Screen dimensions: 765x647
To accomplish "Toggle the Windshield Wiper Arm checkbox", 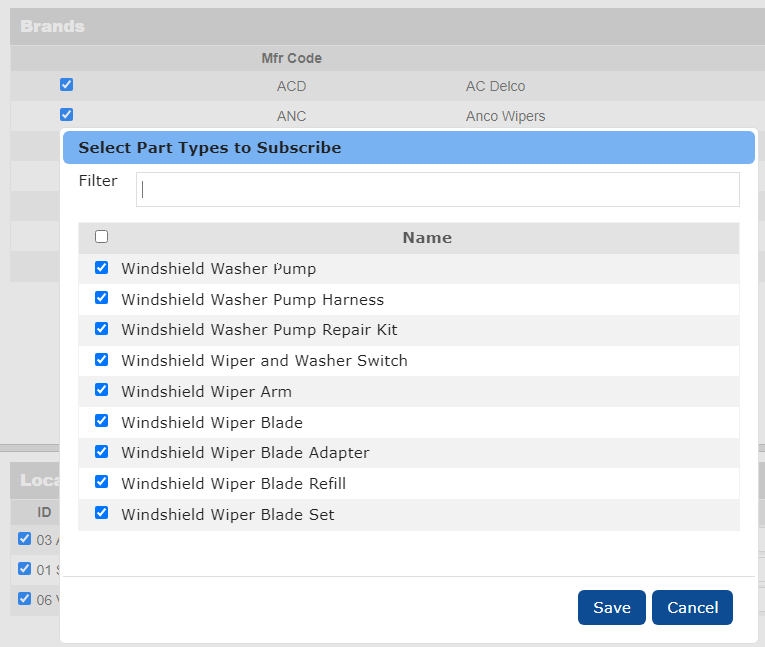I will pyautogui.click(x=101, y=391).
